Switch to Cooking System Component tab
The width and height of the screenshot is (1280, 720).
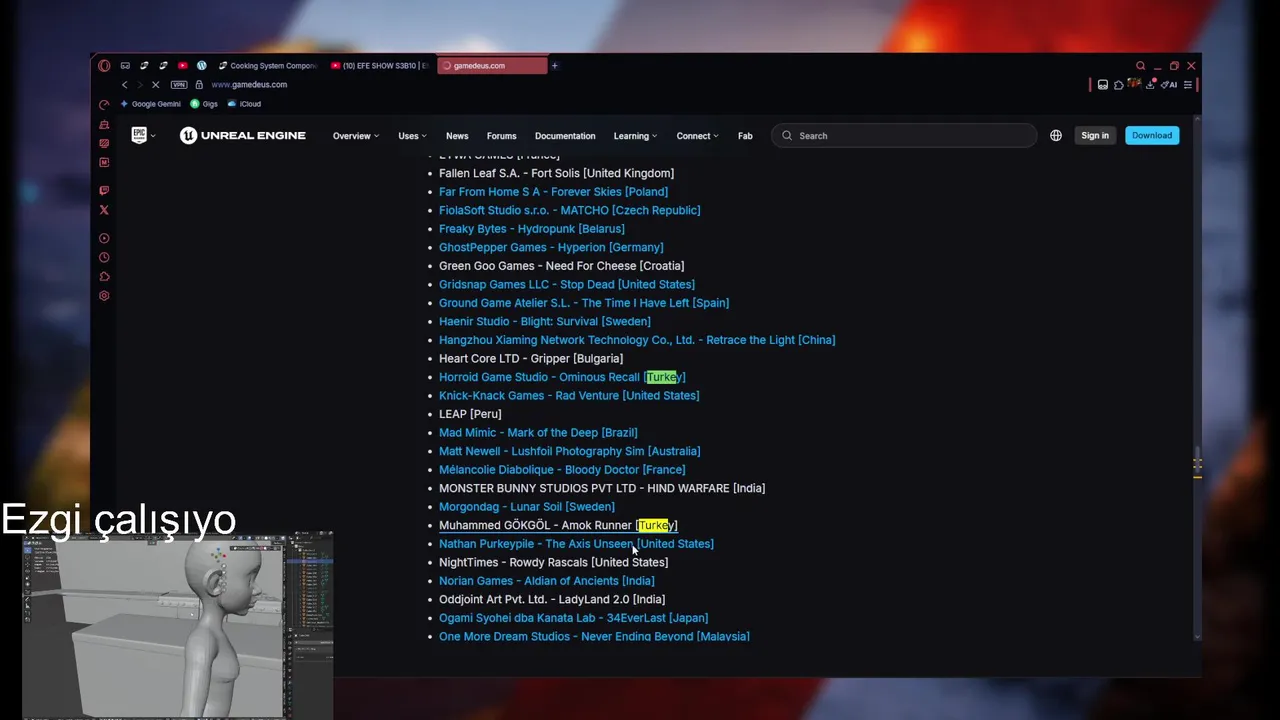pos(267,66)
